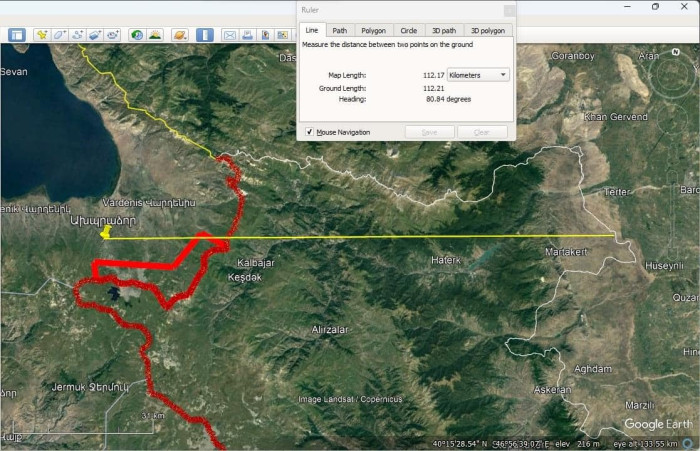
Task: Select the Polygon tab in Ruler
Action: click(373, 31)
